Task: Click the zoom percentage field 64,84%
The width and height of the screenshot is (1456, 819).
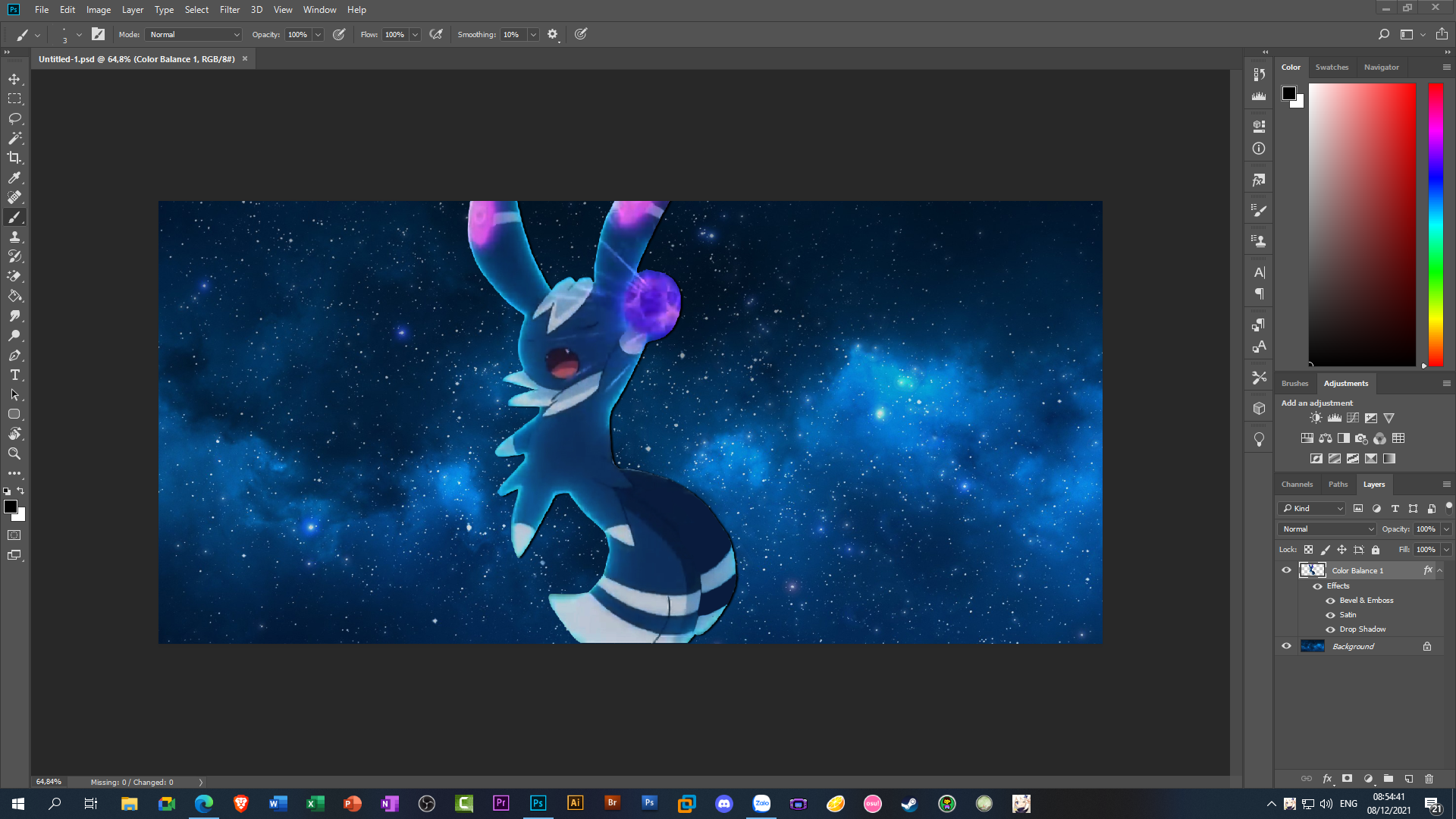Action: click(49, 782)
